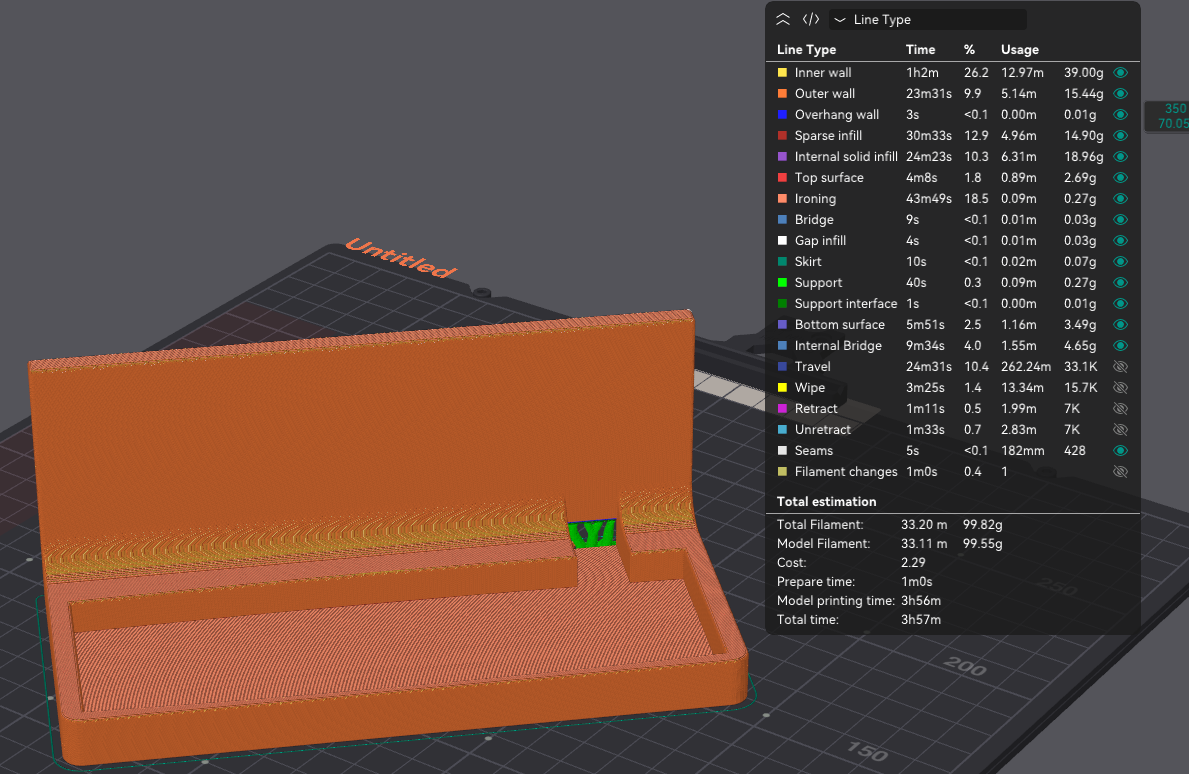
Task: Toggle Outer wall visibility eye
Action: [x=1120, y=94]
